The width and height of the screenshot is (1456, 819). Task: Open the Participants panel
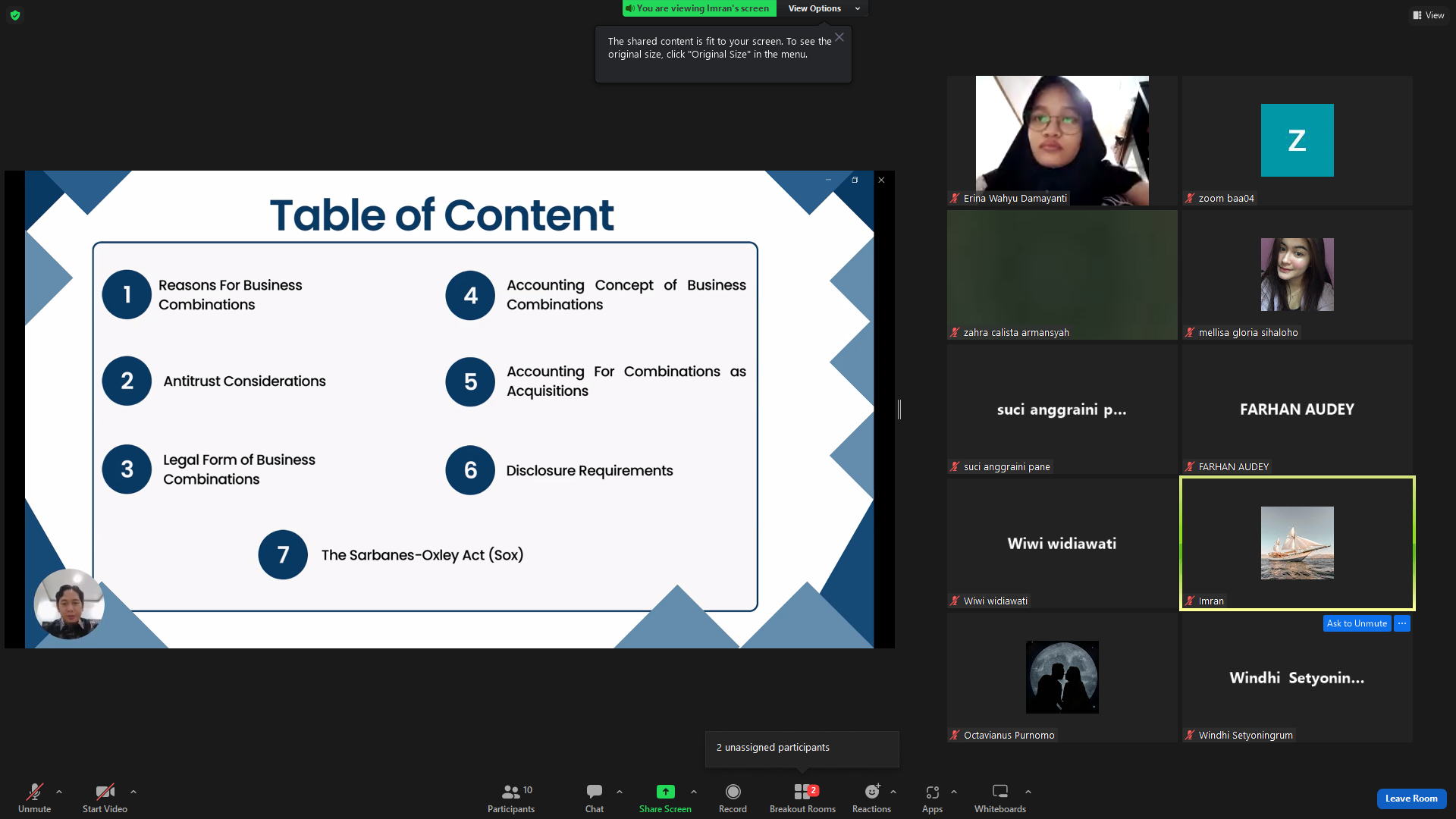click(x=511, y=798)
